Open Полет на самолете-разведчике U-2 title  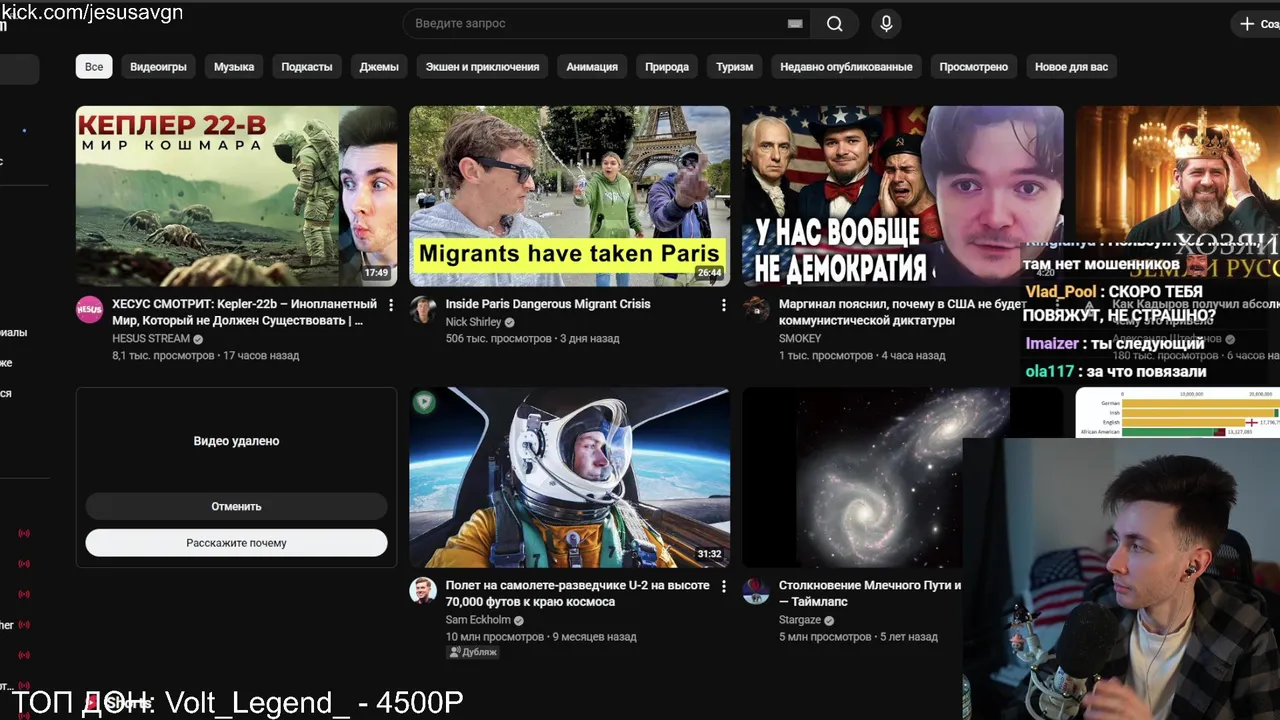click(578, 593)
